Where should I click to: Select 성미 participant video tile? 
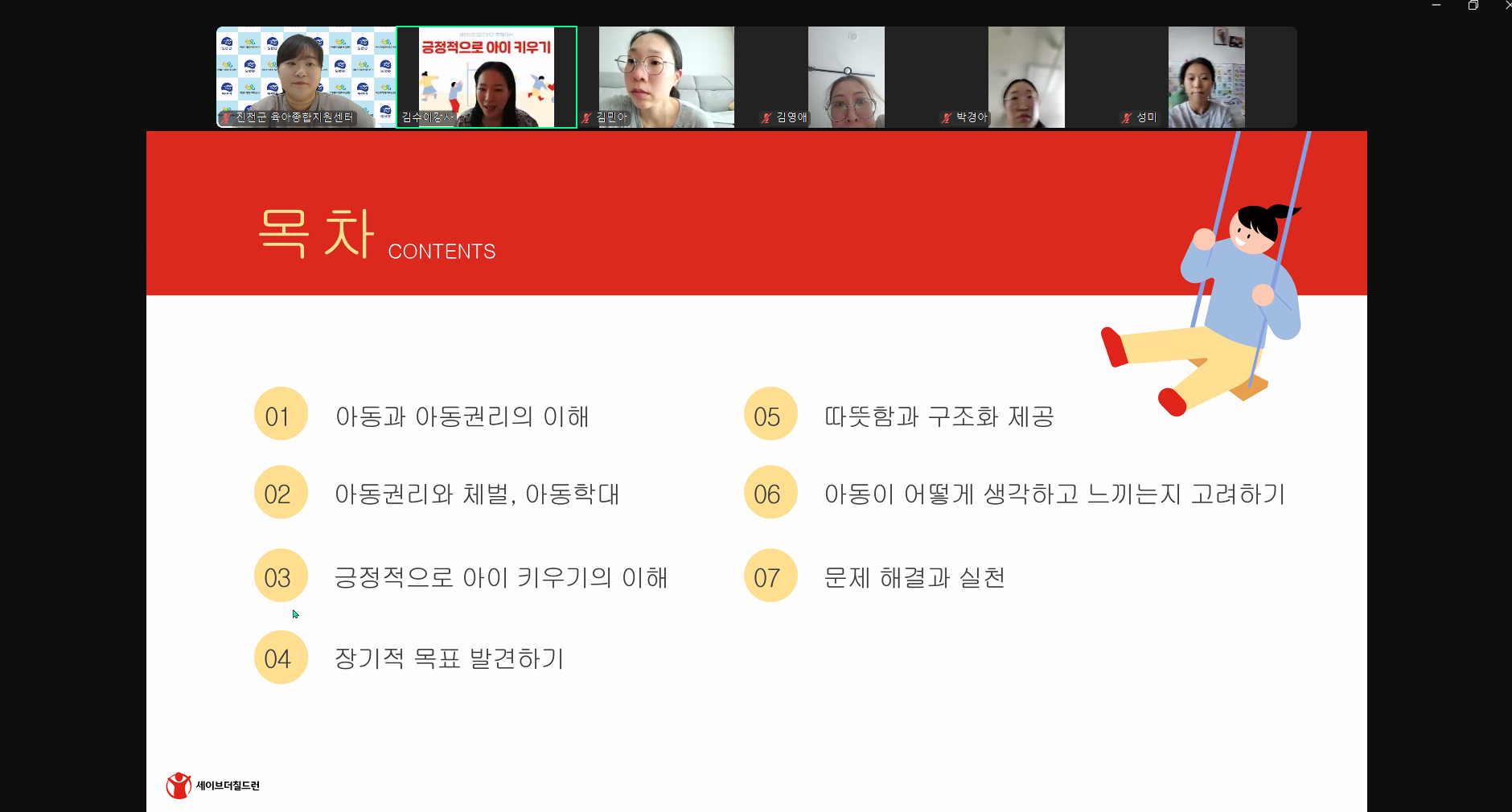point(1207,77)
